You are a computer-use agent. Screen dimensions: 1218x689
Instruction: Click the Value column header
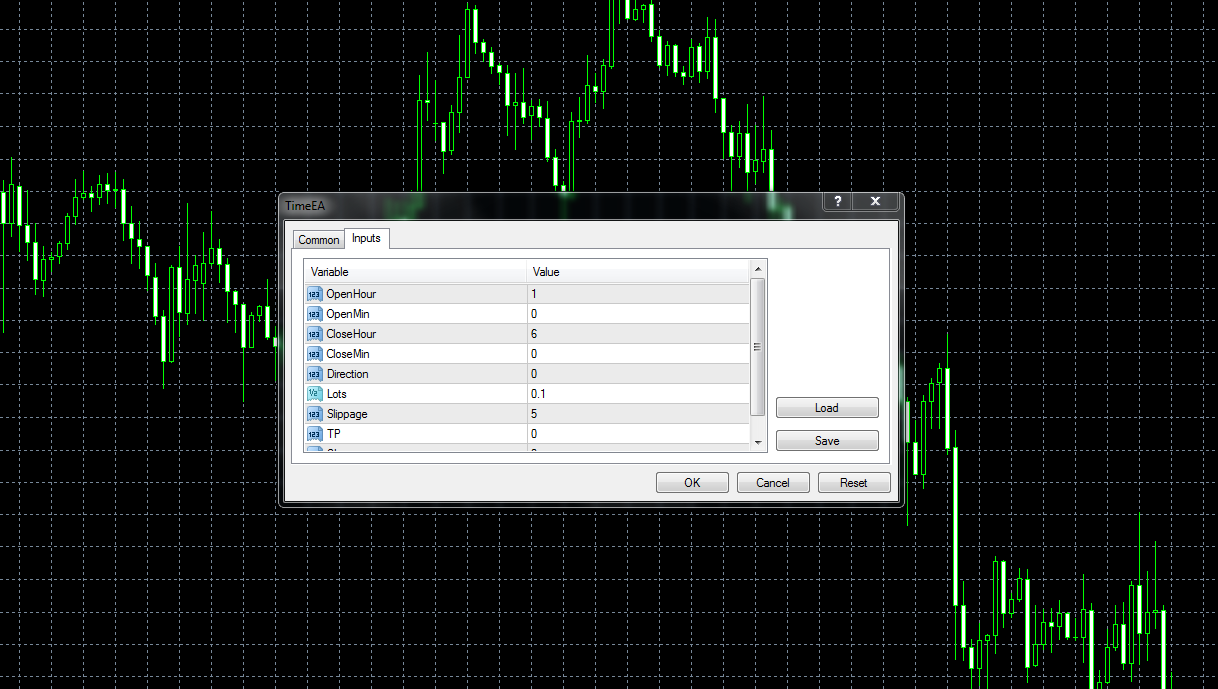[638, 272]
